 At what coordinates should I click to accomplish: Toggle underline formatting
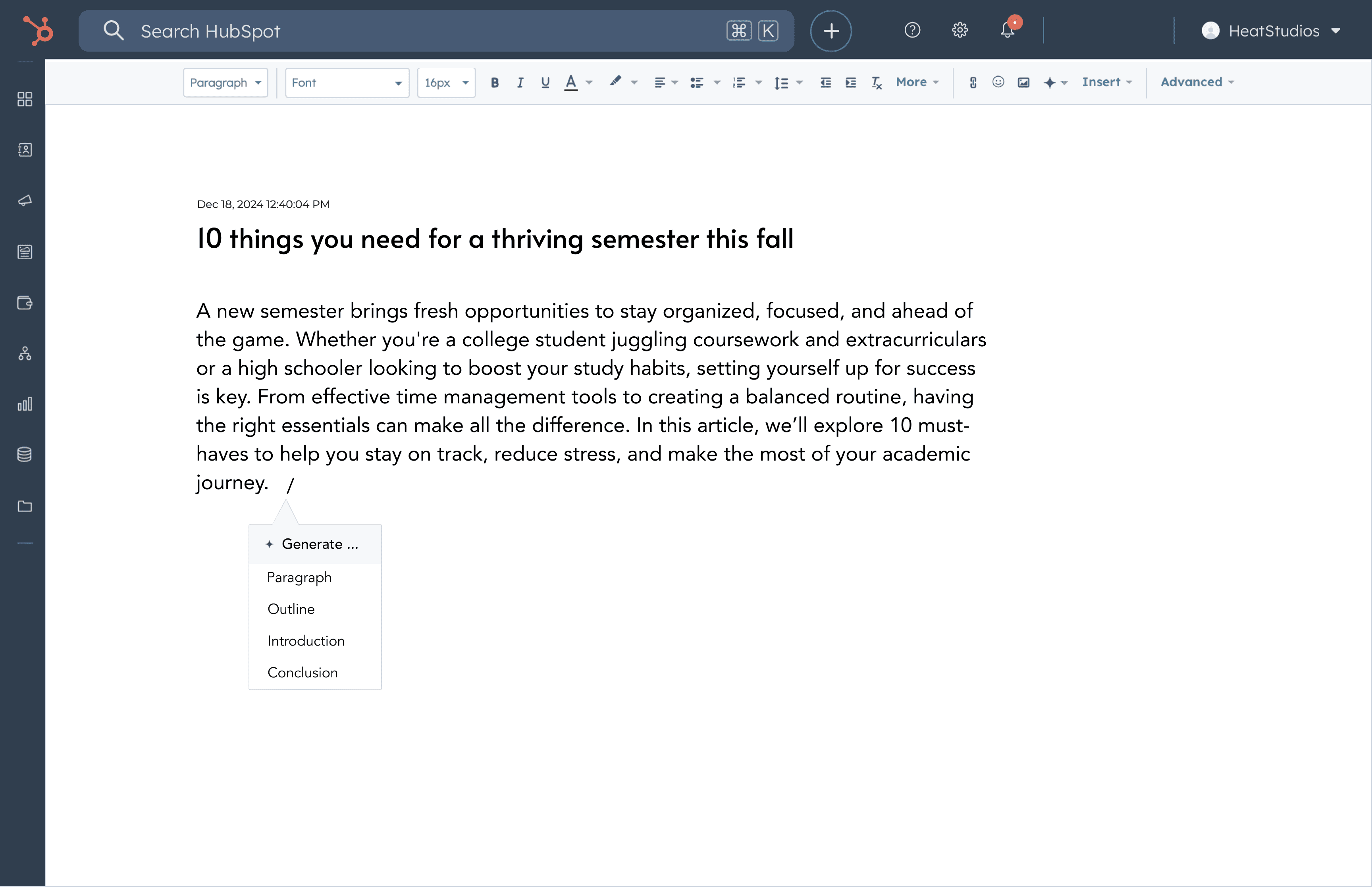coord(545,82)
